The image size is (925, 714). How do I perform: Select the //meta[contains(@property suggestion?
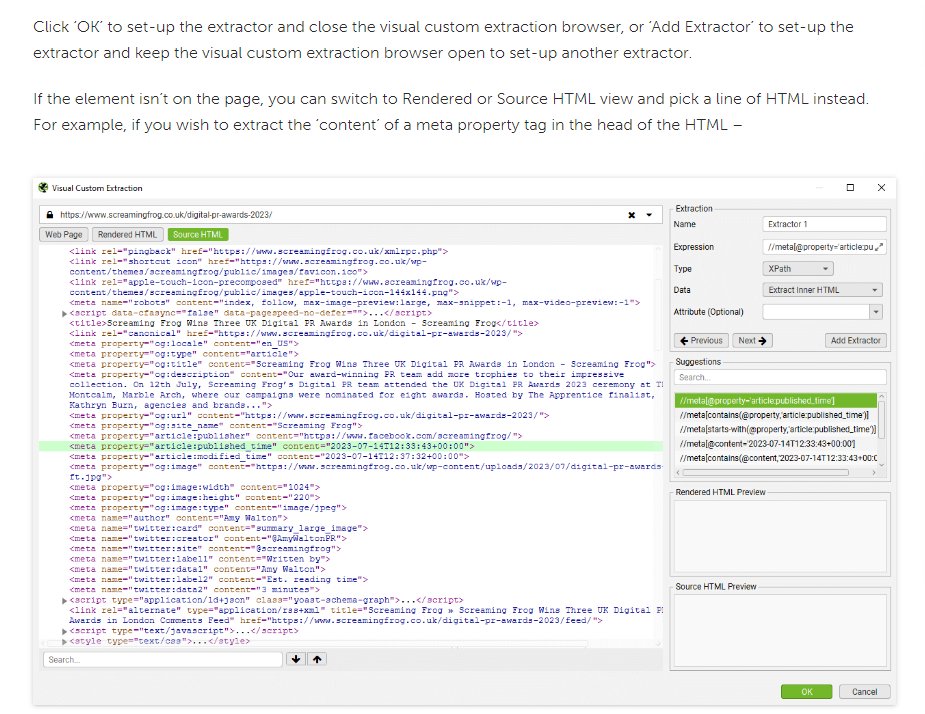pos(775,415)
